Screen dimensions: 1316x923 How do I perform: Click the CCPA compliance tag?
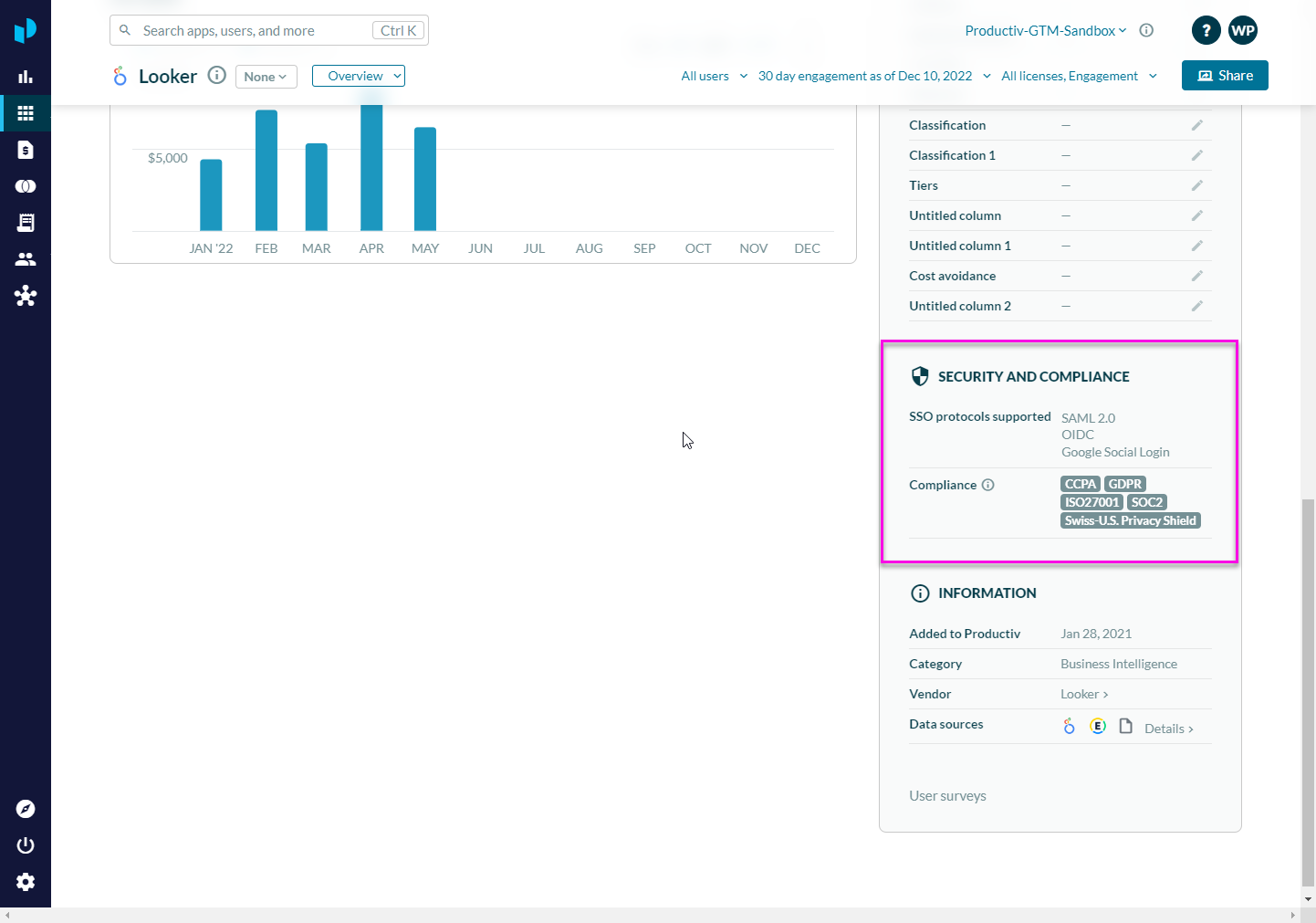1081,484
